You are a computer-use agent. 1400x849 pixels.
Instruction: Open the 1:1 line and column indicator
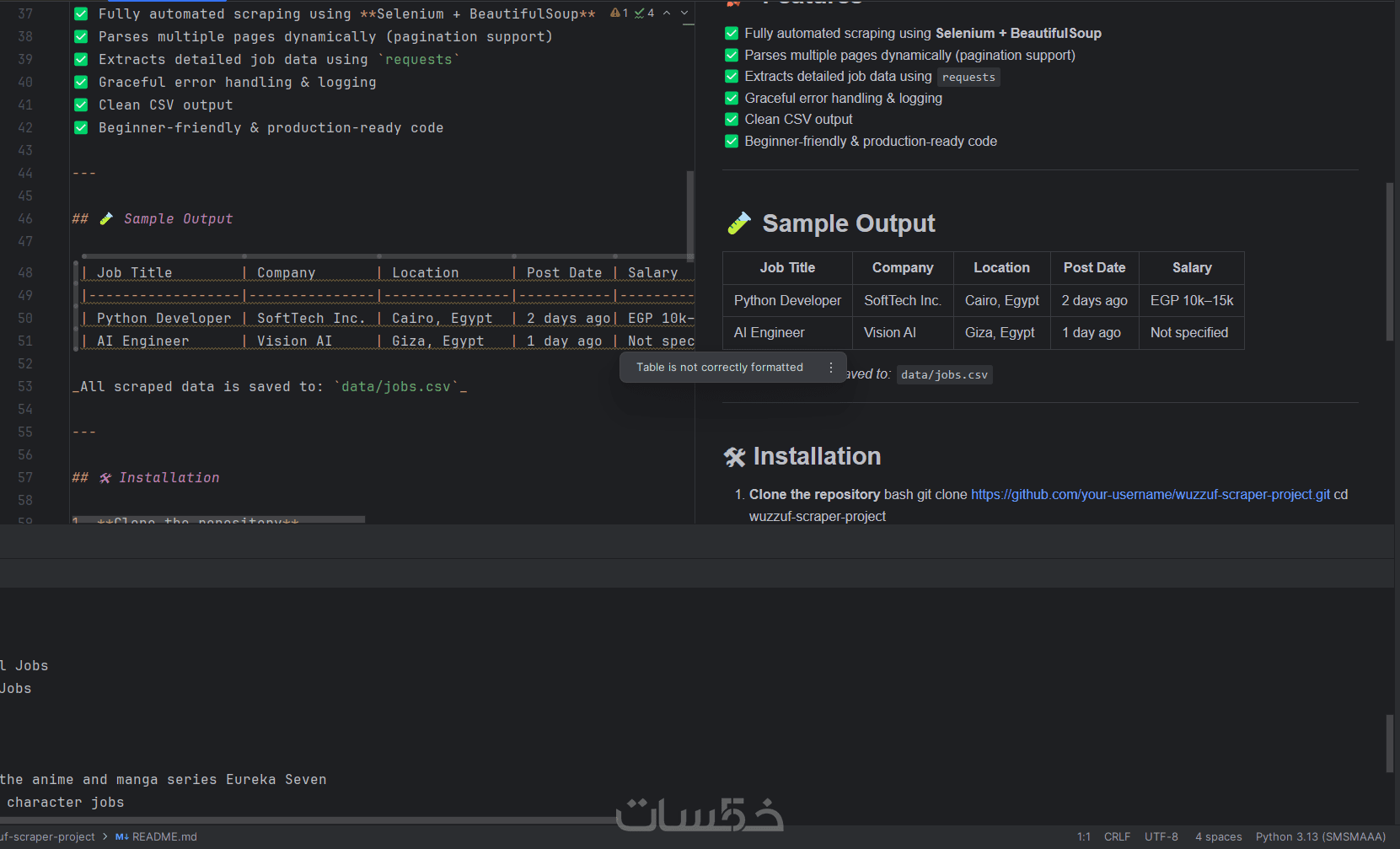tap(1084, 837)
